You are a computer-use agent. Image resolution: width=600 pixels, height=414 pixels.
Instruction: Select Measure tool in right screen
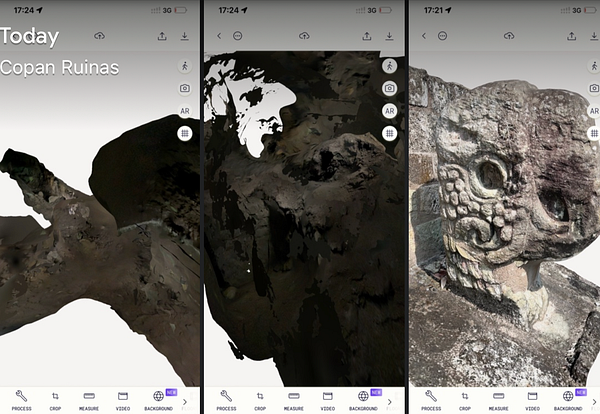[x=498, y=401]
